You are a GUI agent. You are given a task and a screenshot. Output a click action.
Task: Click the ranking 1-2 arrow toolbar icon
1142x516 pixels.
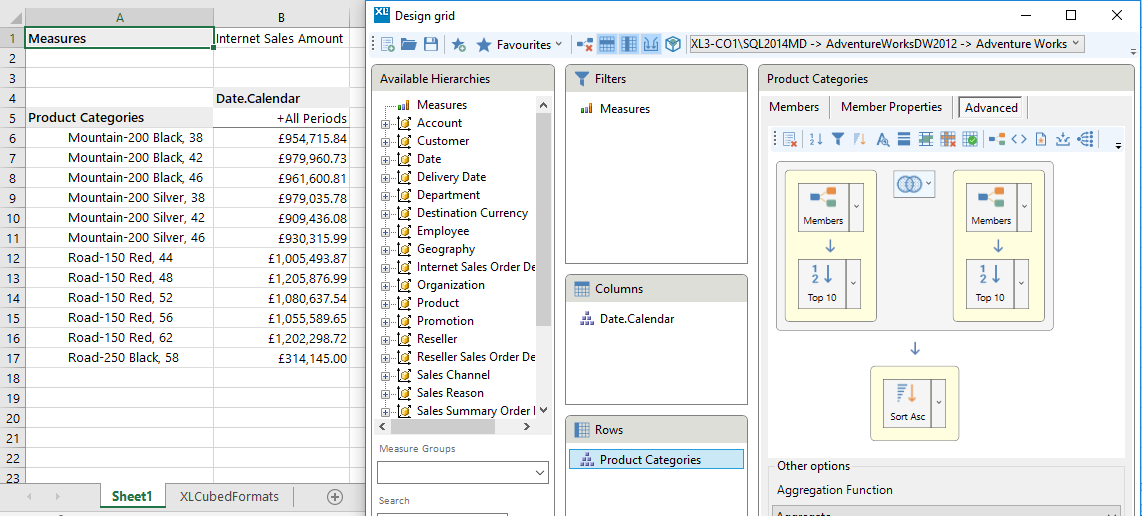pyautogui.click(x=816, y=139)
